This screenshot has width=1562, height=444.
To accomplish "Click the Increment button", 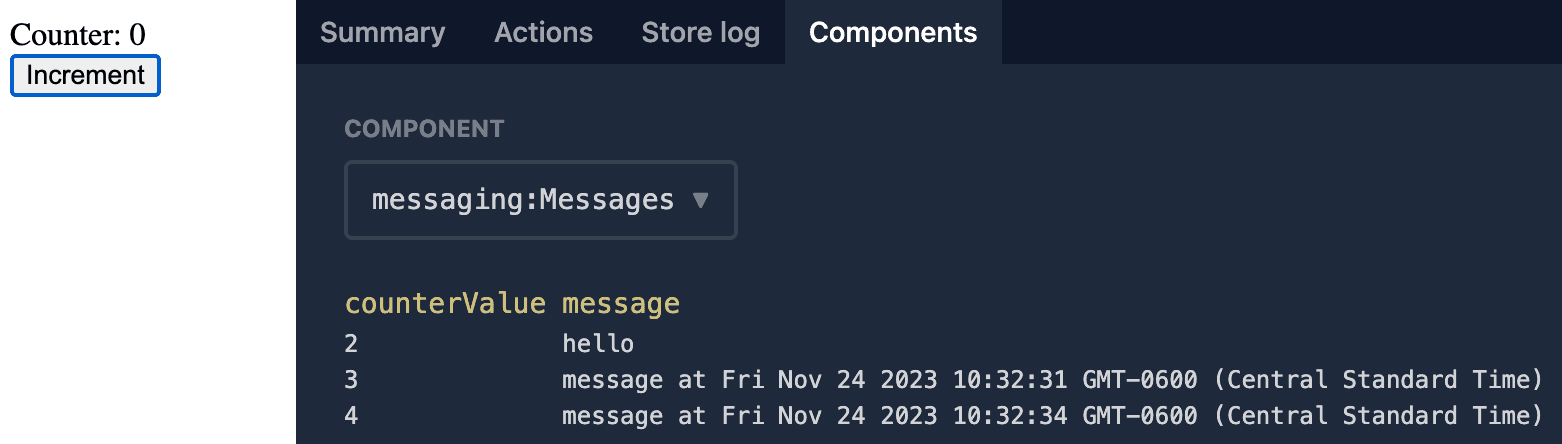I will pos(85,76).
